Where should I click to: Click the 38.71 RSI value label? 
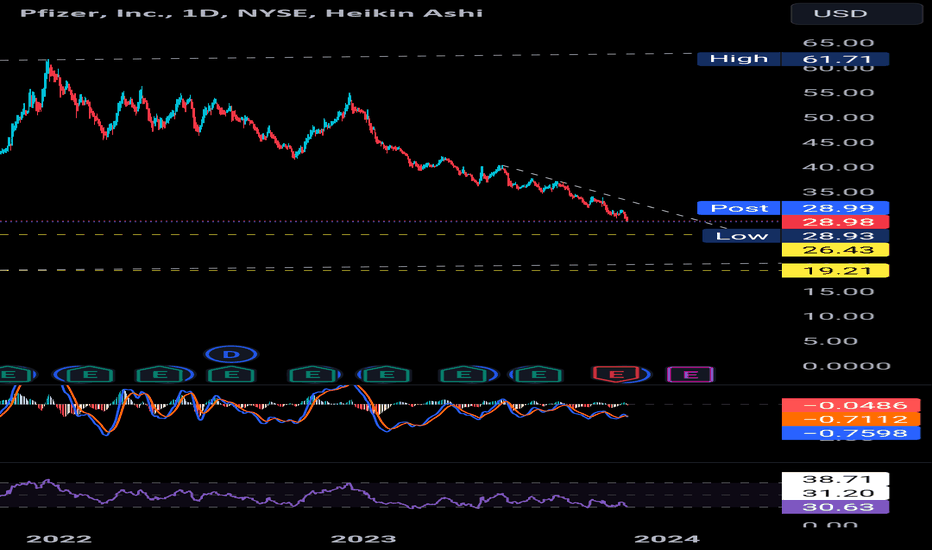(x=836, y=479)
